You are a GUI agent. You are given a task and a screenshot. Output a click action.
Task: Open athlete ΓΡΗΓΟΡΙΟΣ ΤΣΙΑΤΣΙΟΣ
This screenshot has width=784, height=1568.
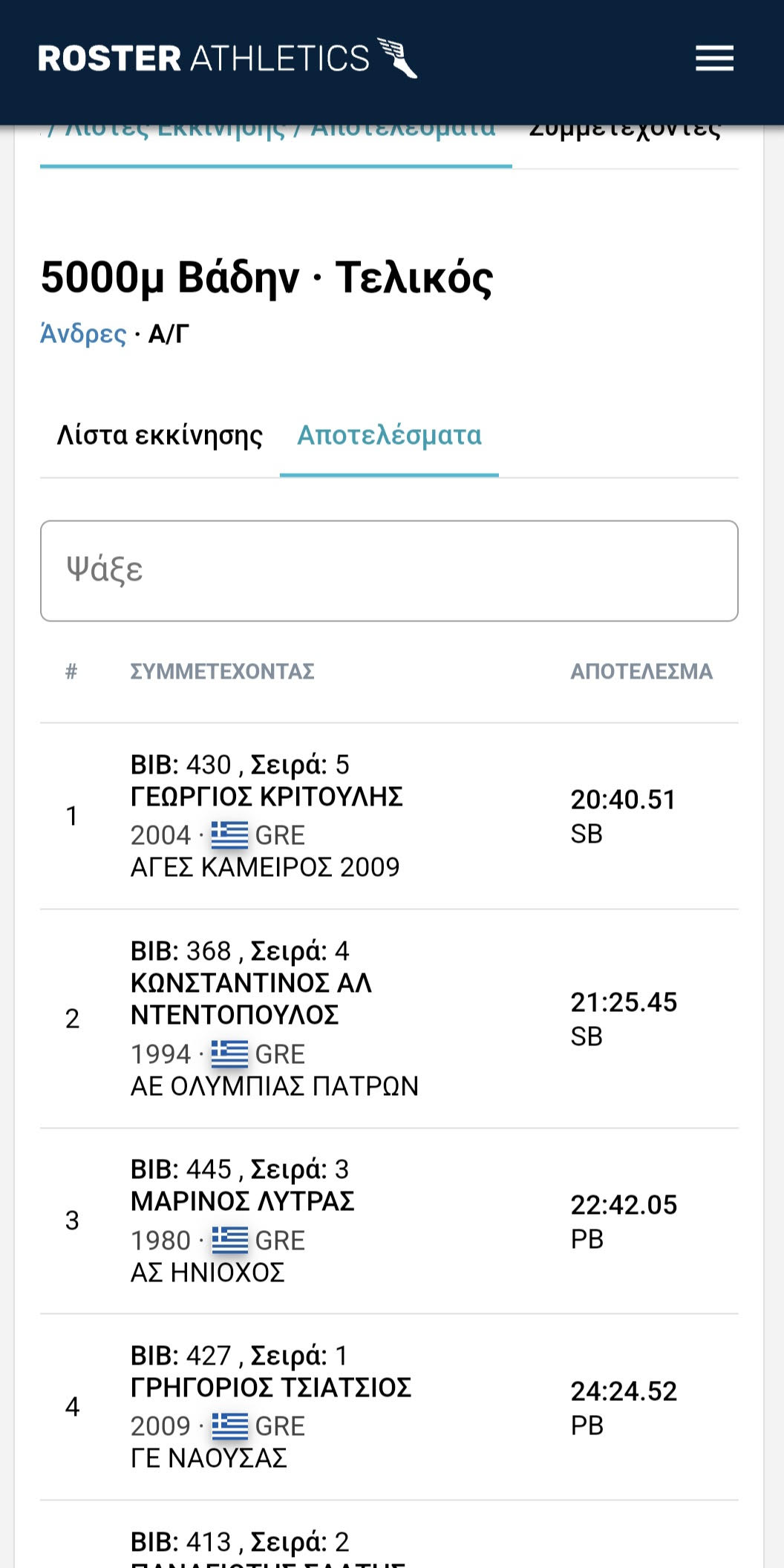click(270, 1388)
